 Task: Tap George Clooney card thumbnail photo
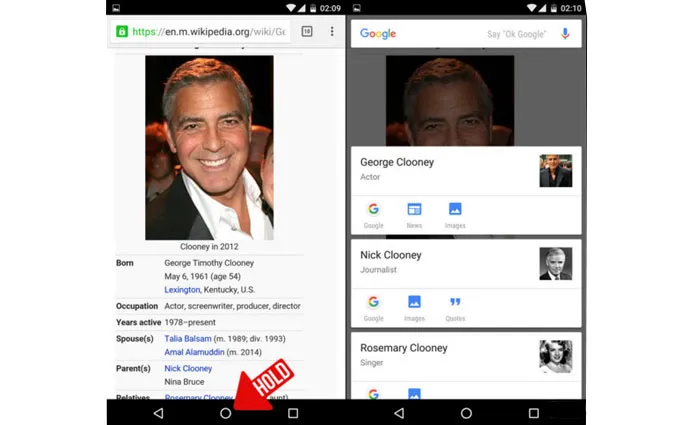(555, 171)
